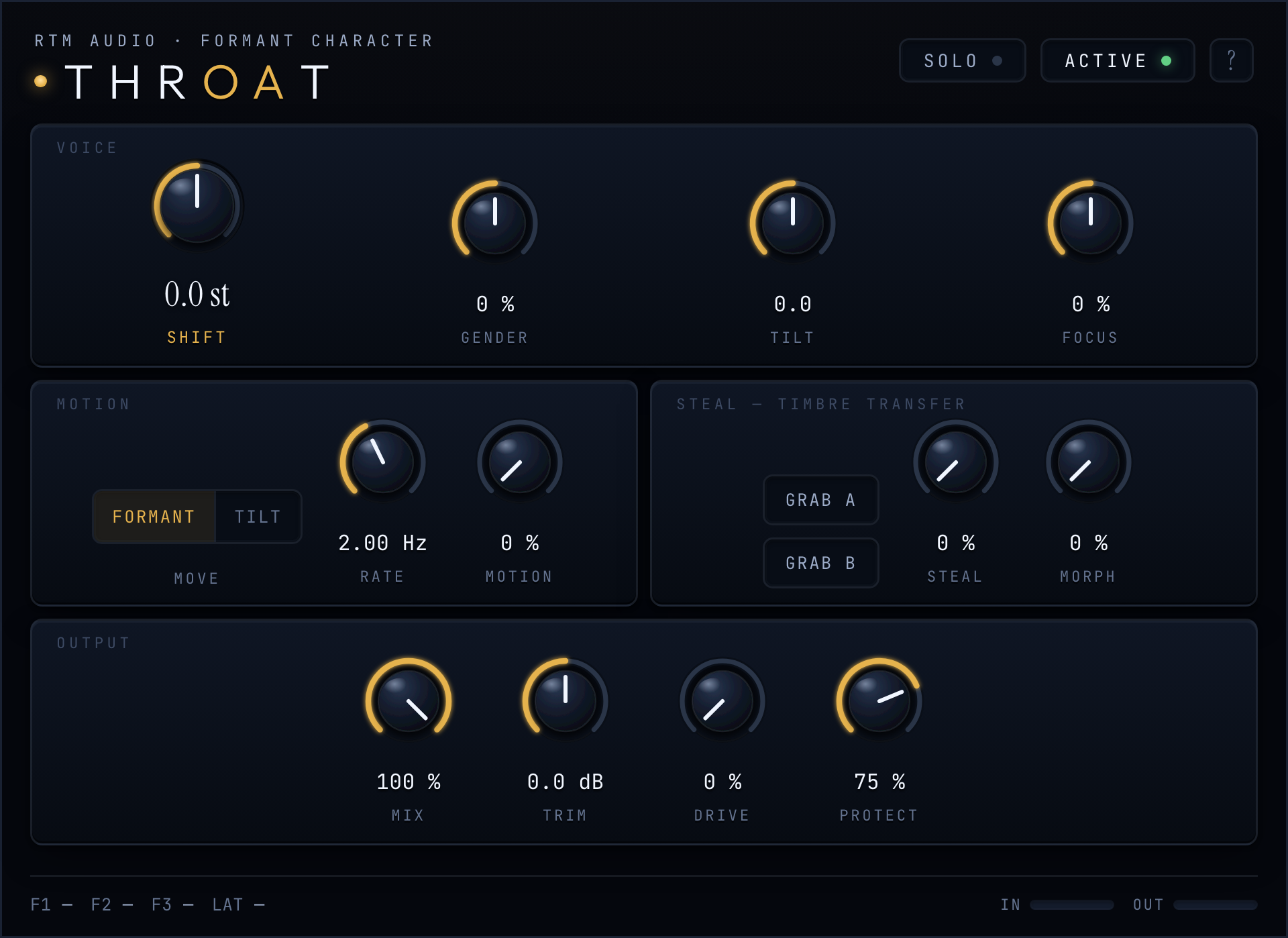The height and width of the screenshot is (938, 1288).
Task: Click the DRIVE knob
Action: (722, 701)
